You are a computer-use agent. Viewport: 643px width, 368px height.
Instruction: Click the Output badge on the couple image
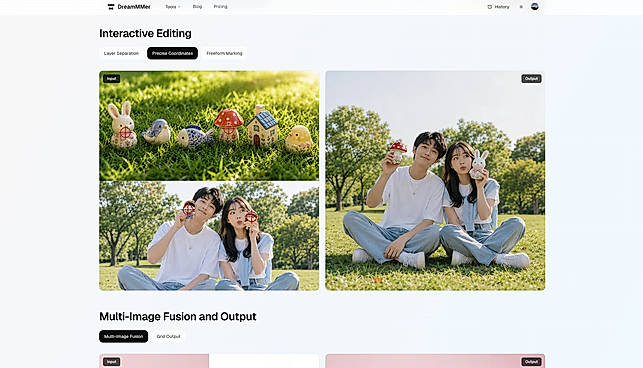(531, 78)
